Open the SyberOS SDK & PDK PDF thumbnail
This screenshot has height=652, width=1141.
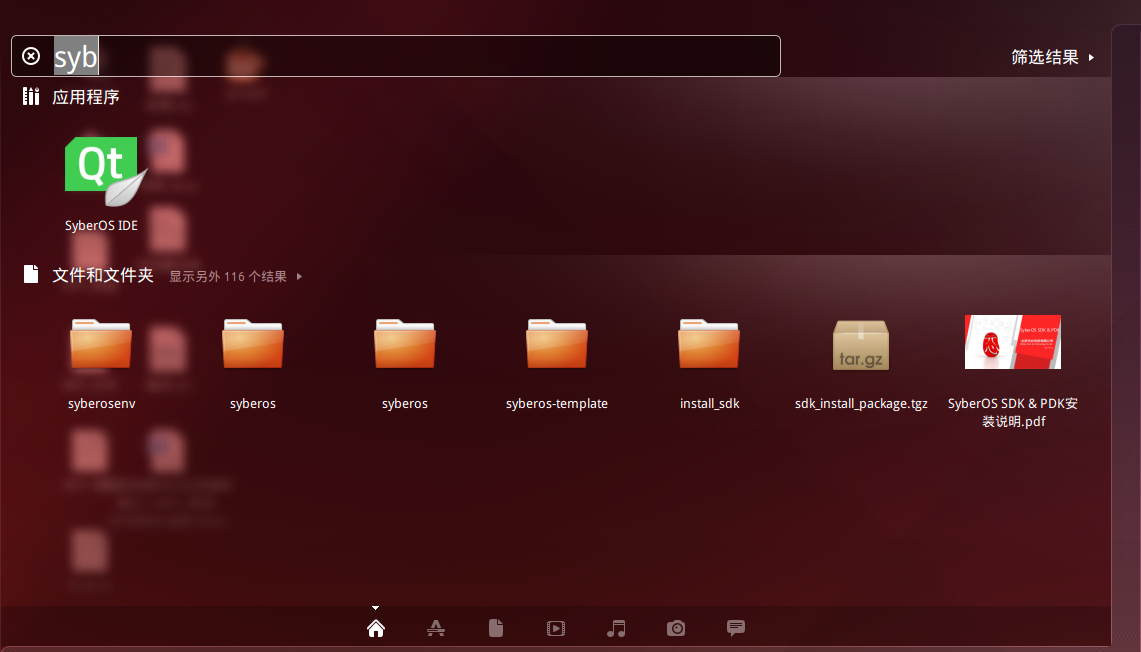1013,342
